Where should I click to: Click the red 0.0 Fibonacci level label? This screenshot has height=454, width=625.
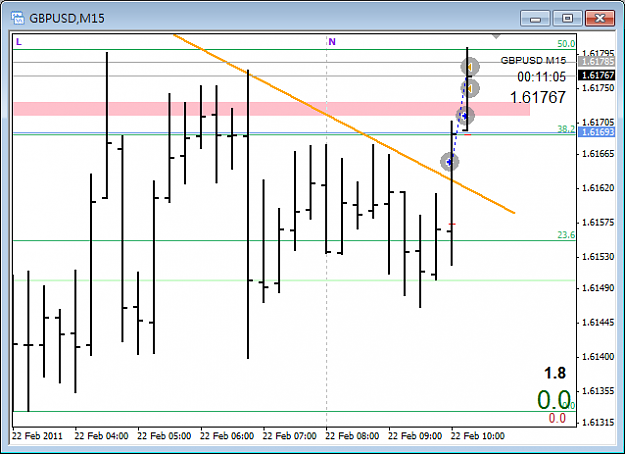click(557, 418)
